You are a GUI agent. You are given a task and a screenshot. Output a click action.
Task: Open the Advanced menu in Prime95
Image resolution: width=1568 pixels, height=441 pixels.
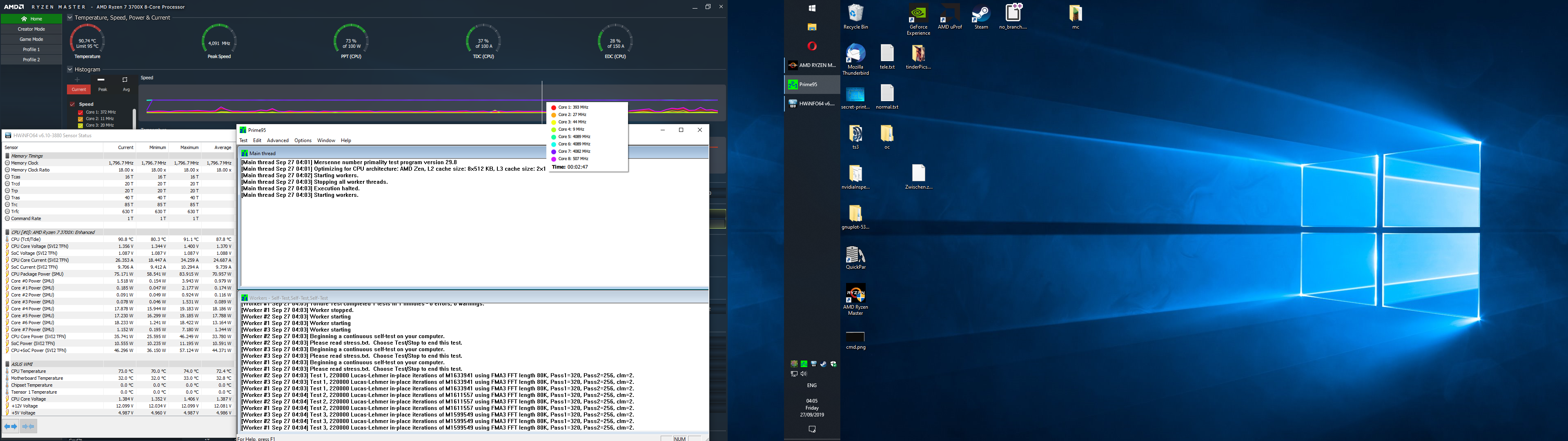tap(278, 141)
